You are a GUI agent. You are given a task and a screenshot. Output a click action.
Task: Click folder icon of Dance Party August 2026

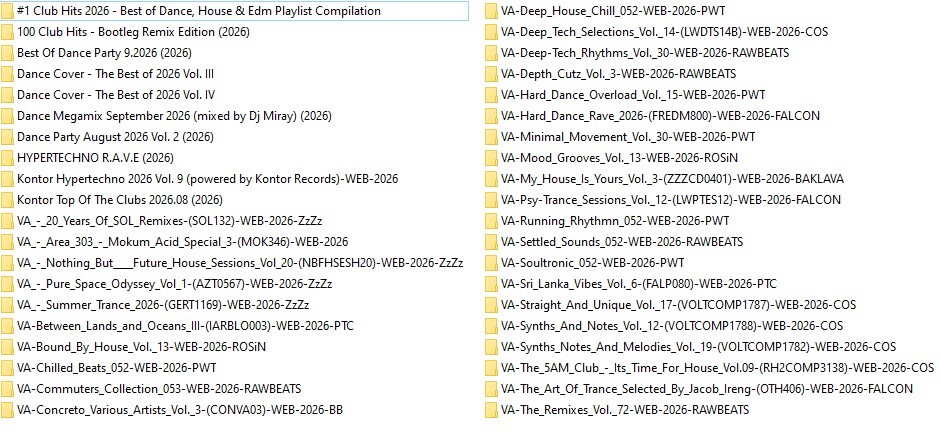coord(7,137)
